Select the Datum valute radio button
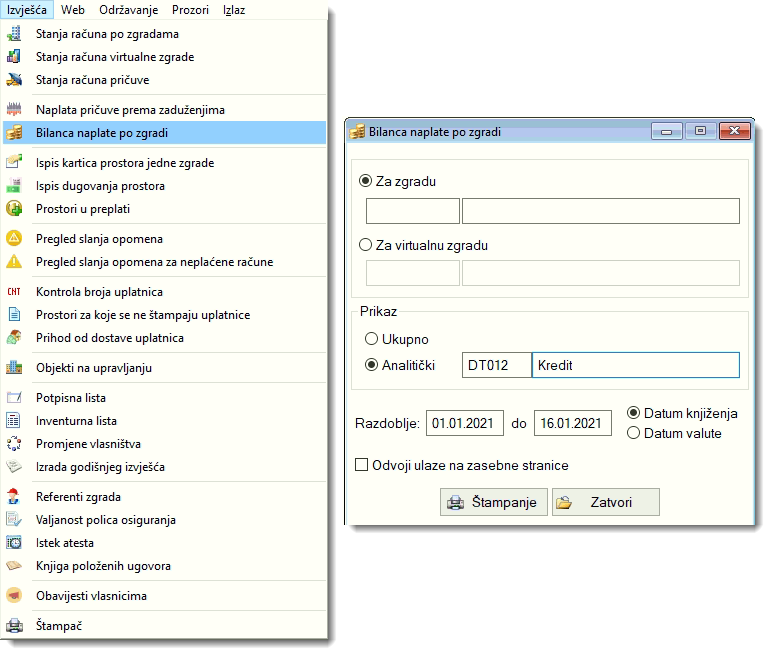Screen dimensions: 769x655 pos(632,433)
